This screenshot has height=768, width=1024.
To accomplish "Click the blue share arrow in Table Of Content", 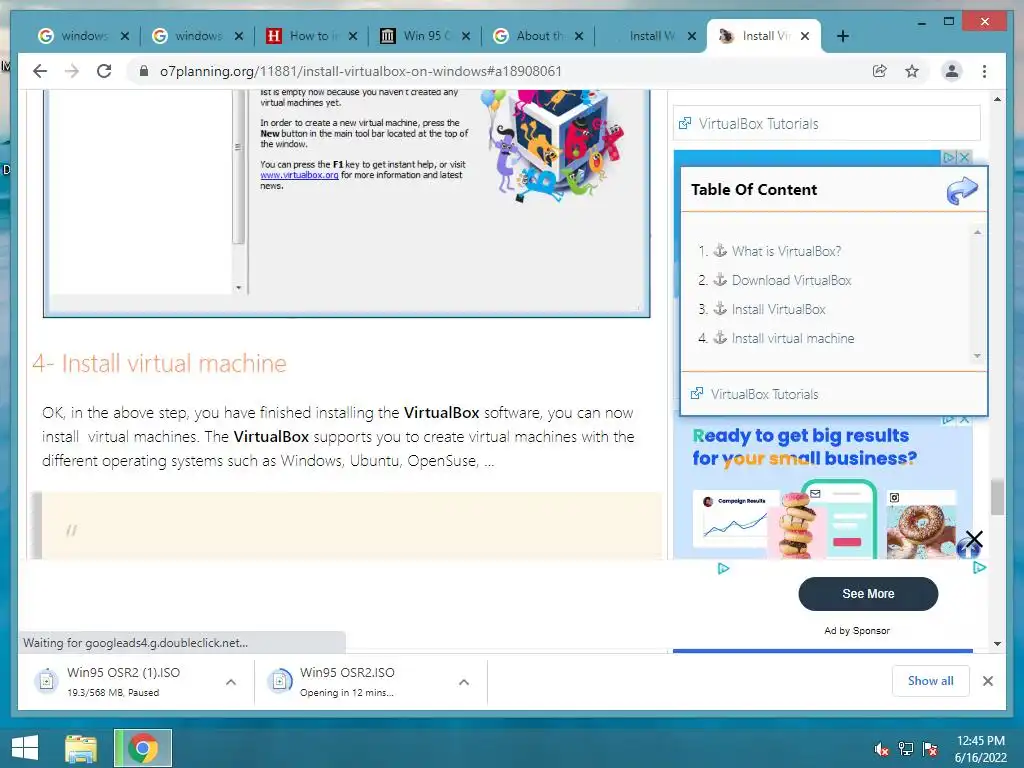I will [962, 191].
